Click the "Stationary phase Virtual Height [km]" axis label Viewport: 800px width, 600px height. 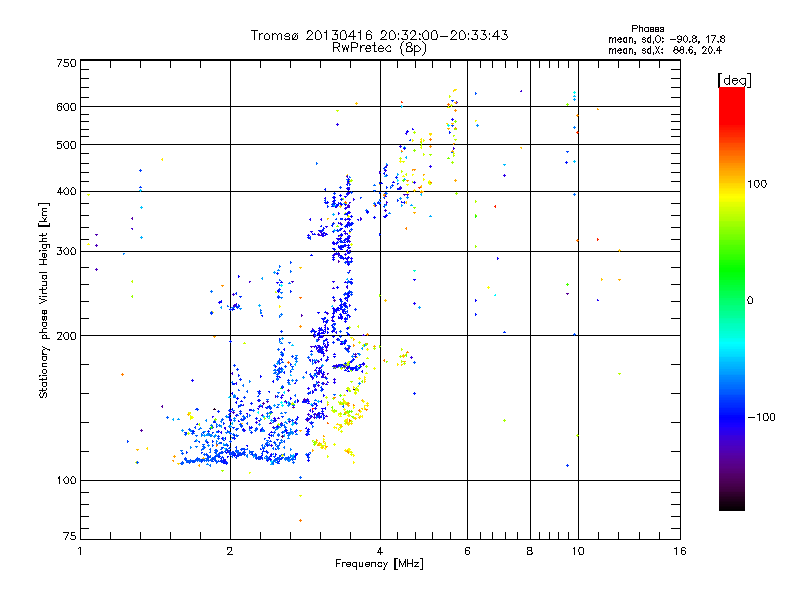pyautogui.click(x=43, y=300)
